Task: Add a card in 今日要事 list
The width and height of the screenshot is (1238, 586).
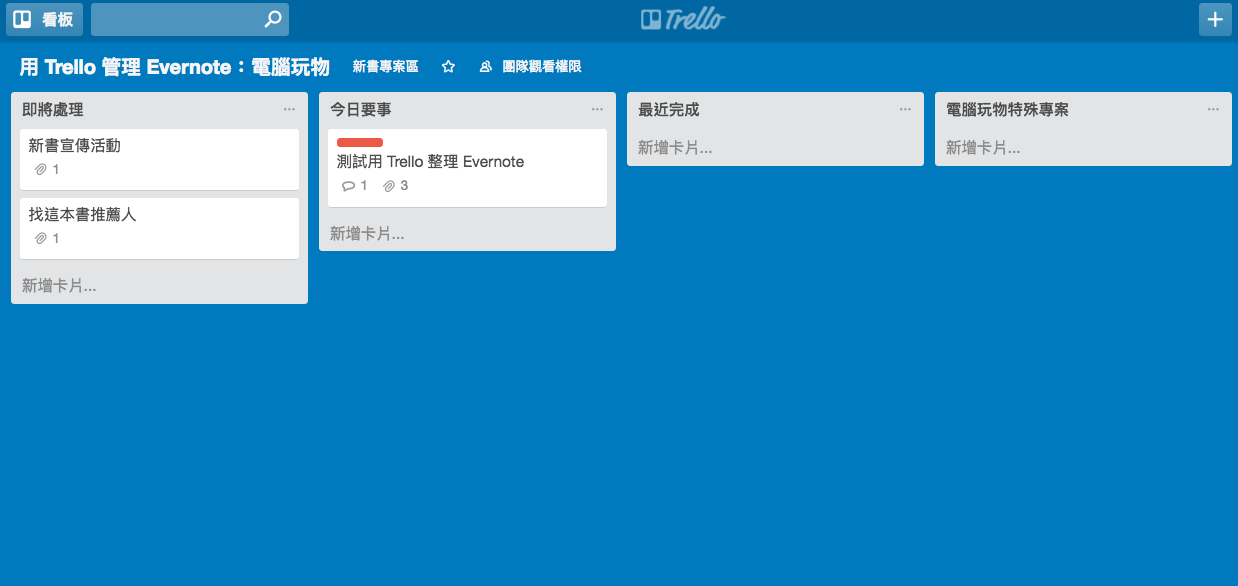Action: (x=367, y=234)
